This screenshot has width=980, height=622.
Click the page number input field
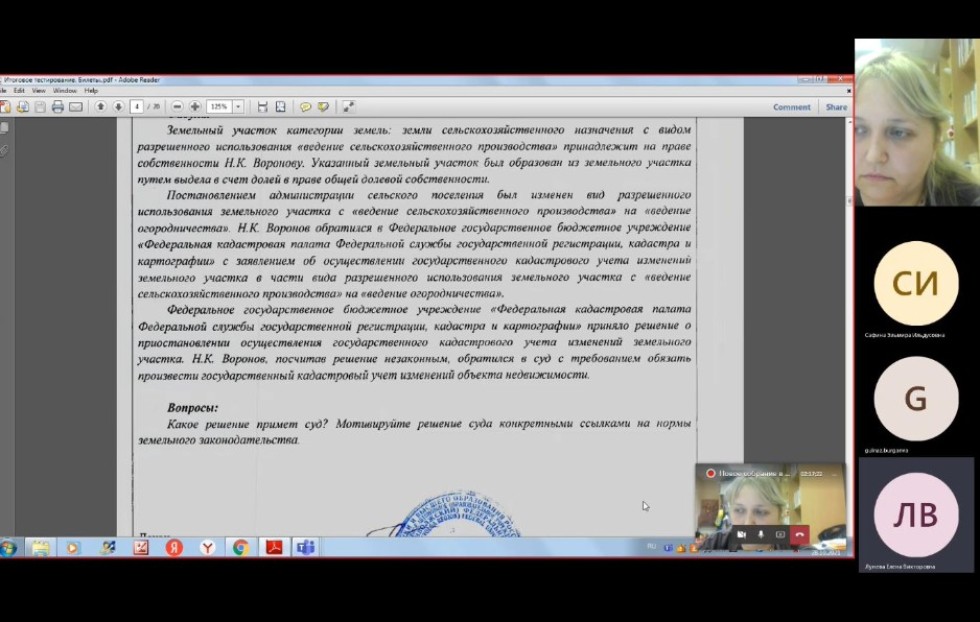[137, 107]
